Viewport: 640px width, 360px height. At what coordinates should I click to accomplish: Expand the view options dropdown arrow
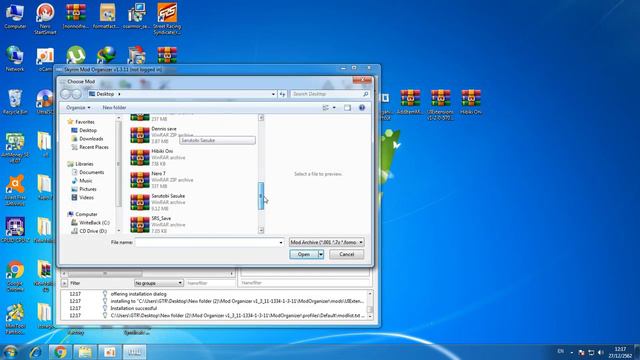(x=334, y=108)
